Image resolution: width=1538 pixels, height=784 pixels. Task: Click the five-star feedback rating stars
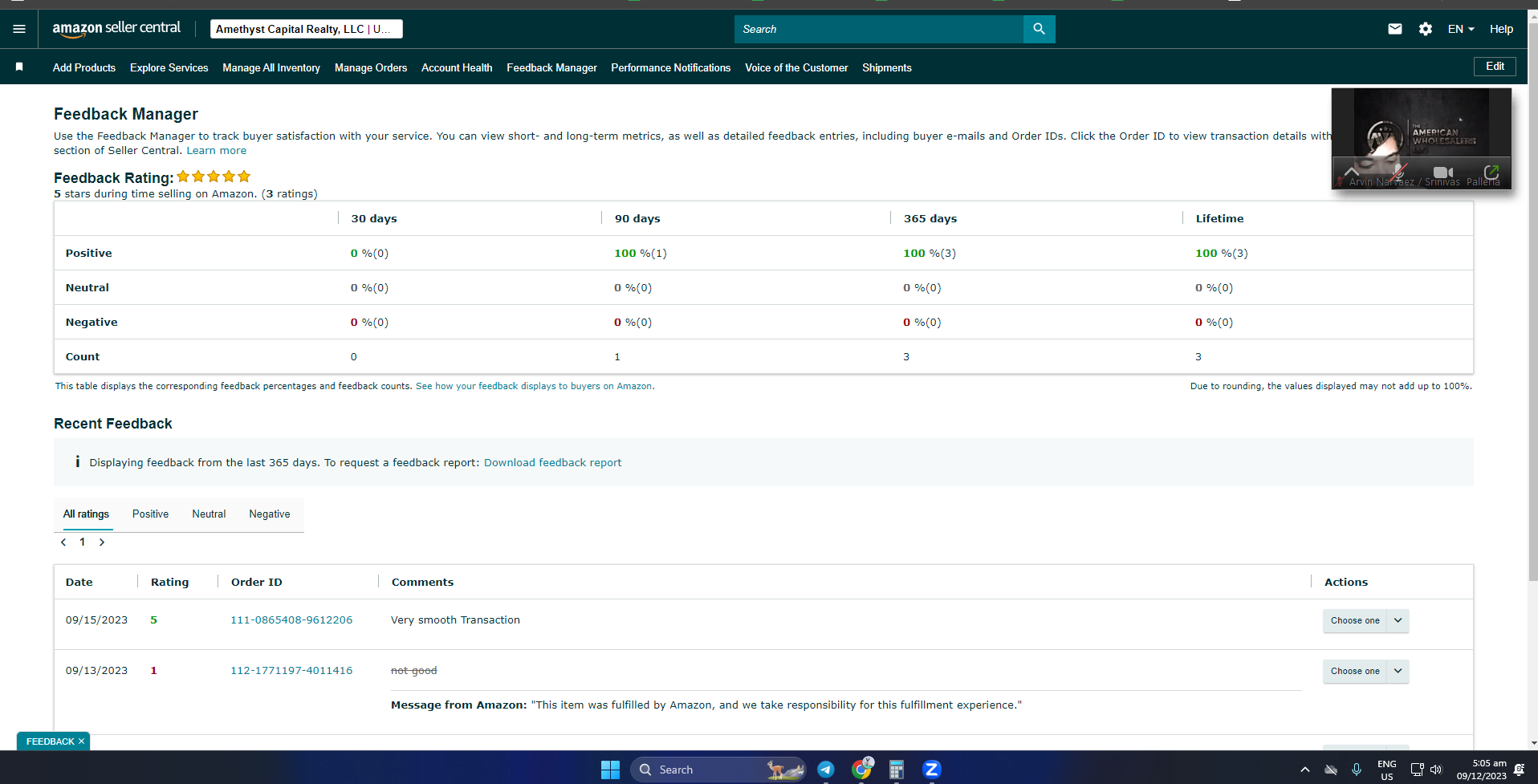click(214, 177)
